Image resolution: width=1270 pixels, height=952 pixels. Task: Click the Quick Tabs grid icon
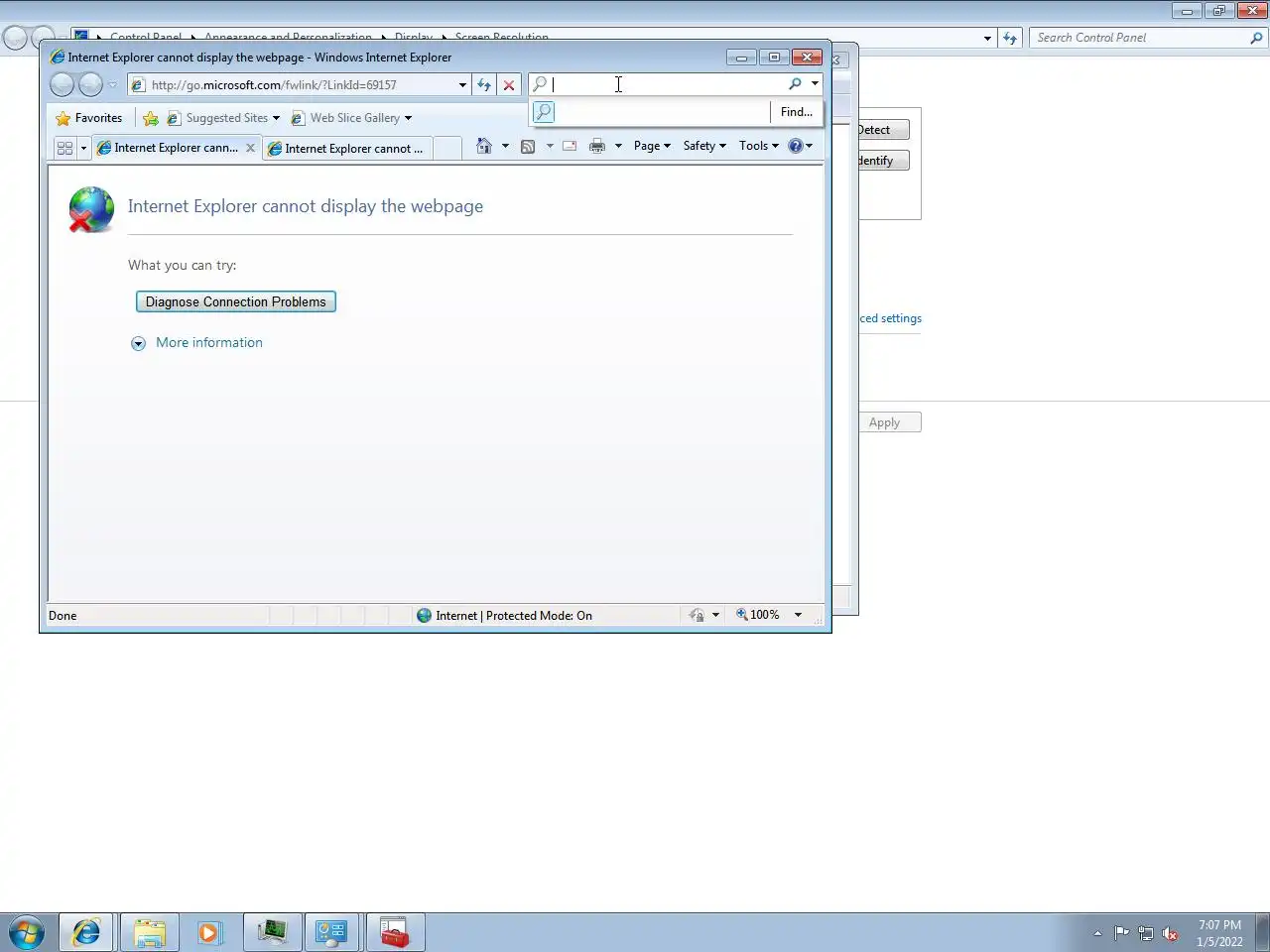(x=65, y=148)
